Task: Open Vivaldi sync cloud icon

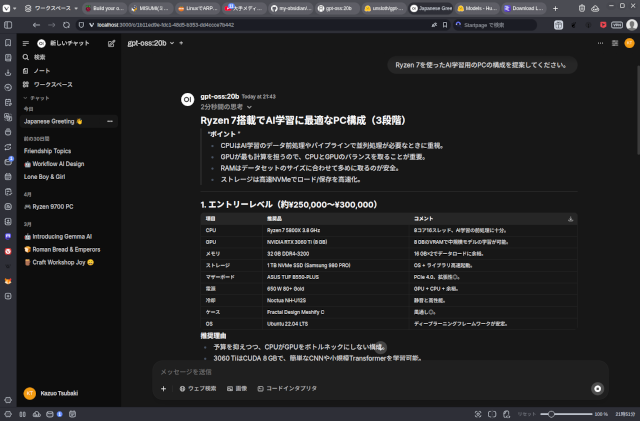Action: [595, 8]
